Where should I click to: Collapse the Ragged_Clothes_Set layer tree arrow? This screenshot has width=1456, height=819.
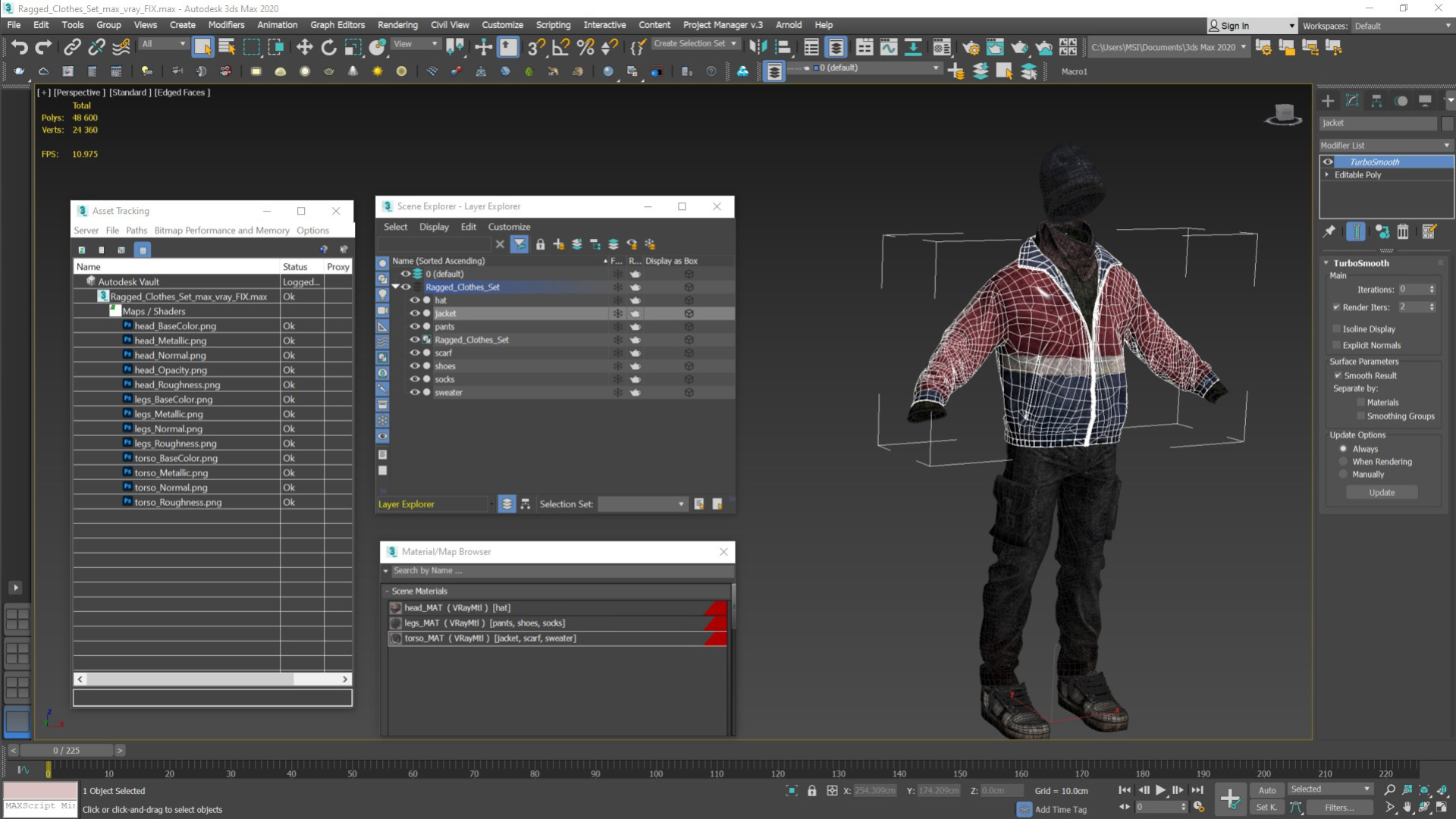coord(395,287)
